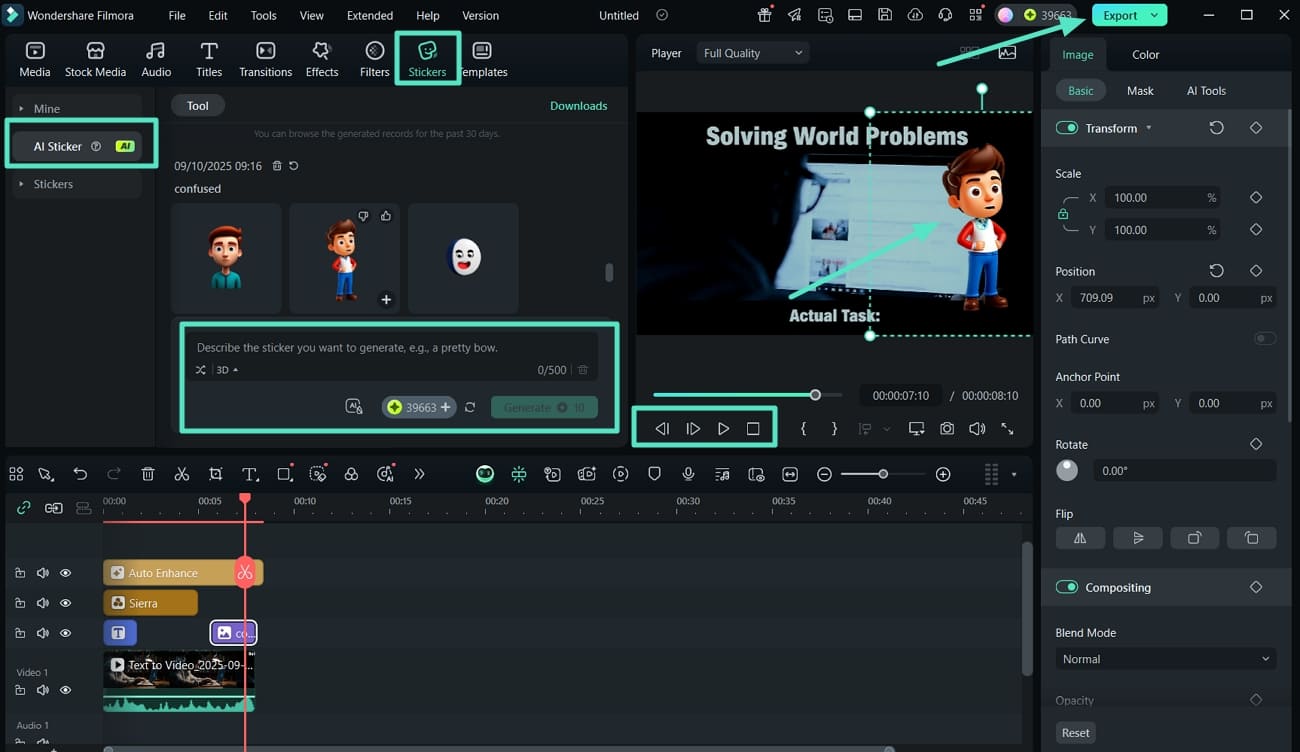Lock the Auto Enhance track
The image size is (1300, 752).
[x=20, y=573]
